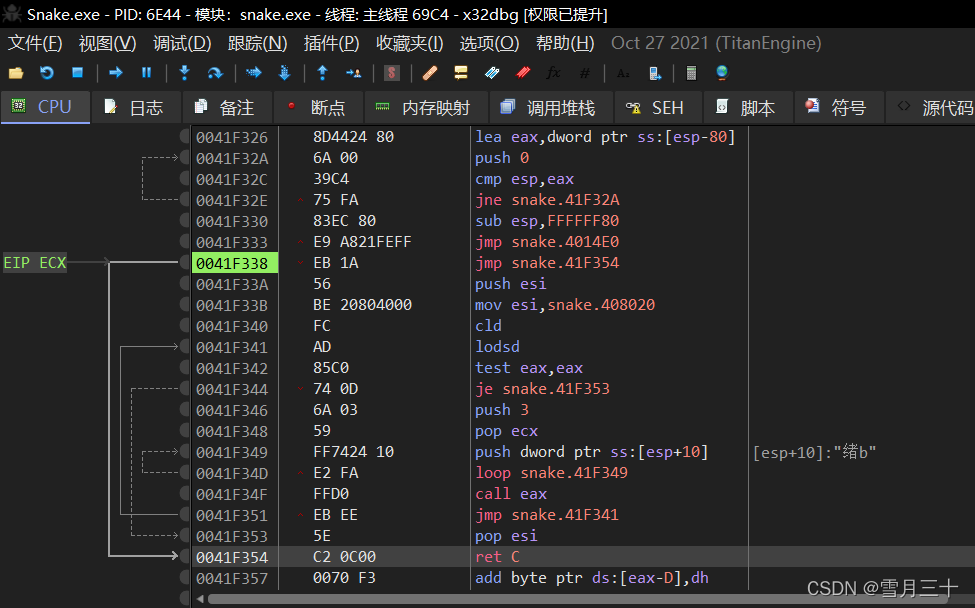
Task: Restart the debugged program
Action: tap(47, 73)
